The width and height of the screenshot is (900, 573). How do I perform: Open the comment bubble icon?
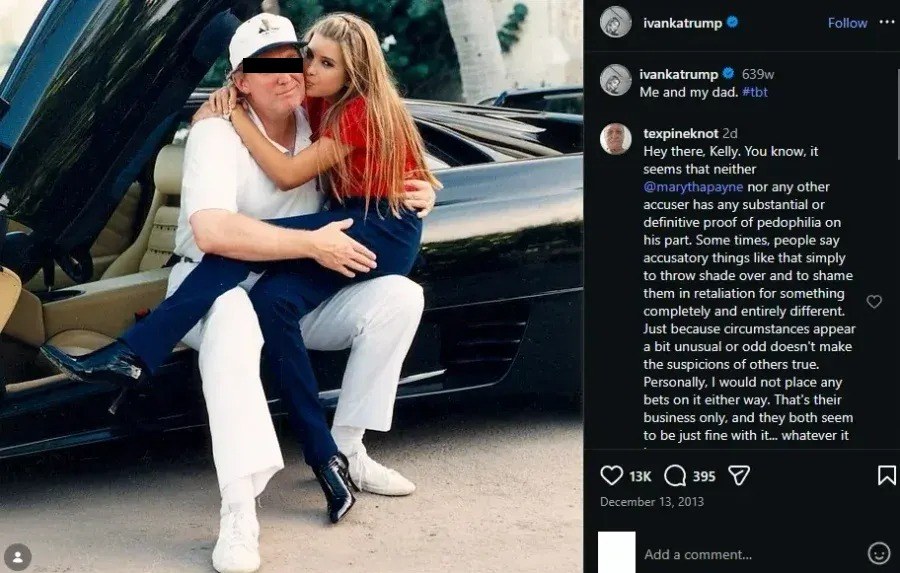click(x=675, y=475)
